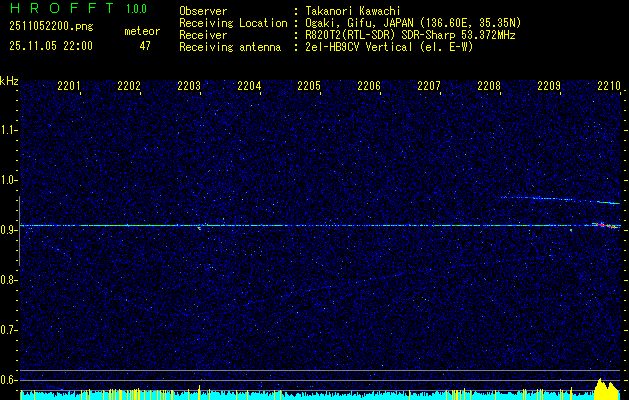The width and height of the screenshot is (629, 400).
Task: Click antenna text 2el-HB9CV Vertical
Action: (359, 47)
